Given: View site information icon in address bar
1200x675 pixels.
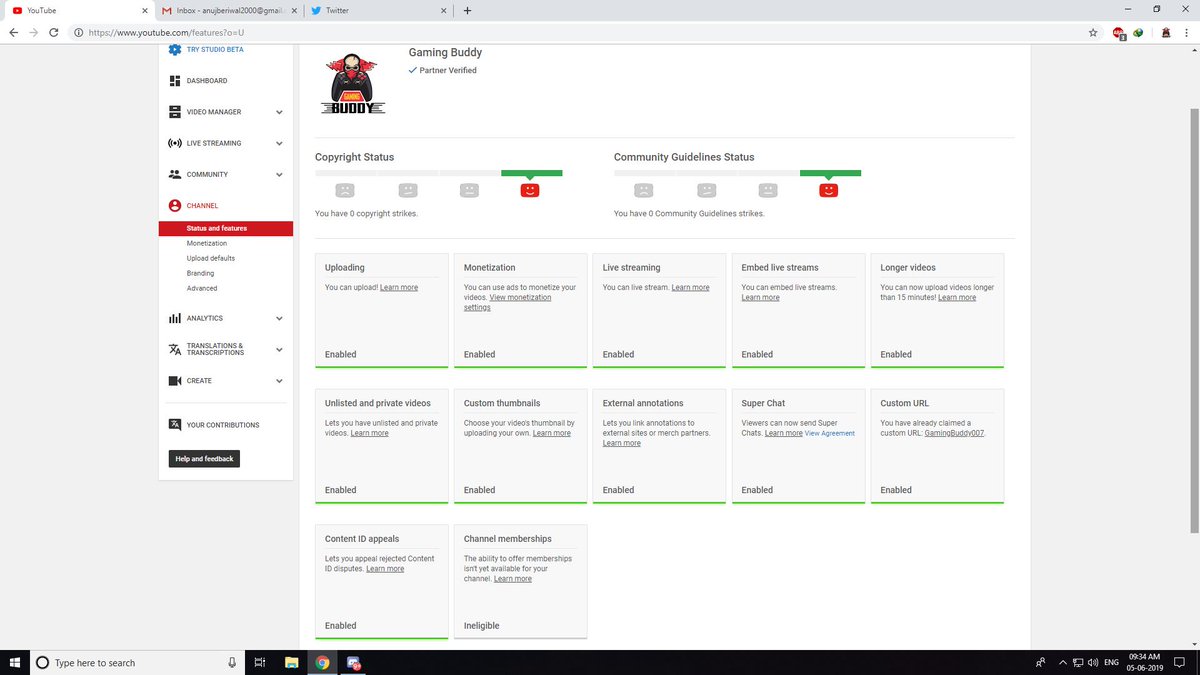Looking at the screenshot, I should 79,32.
